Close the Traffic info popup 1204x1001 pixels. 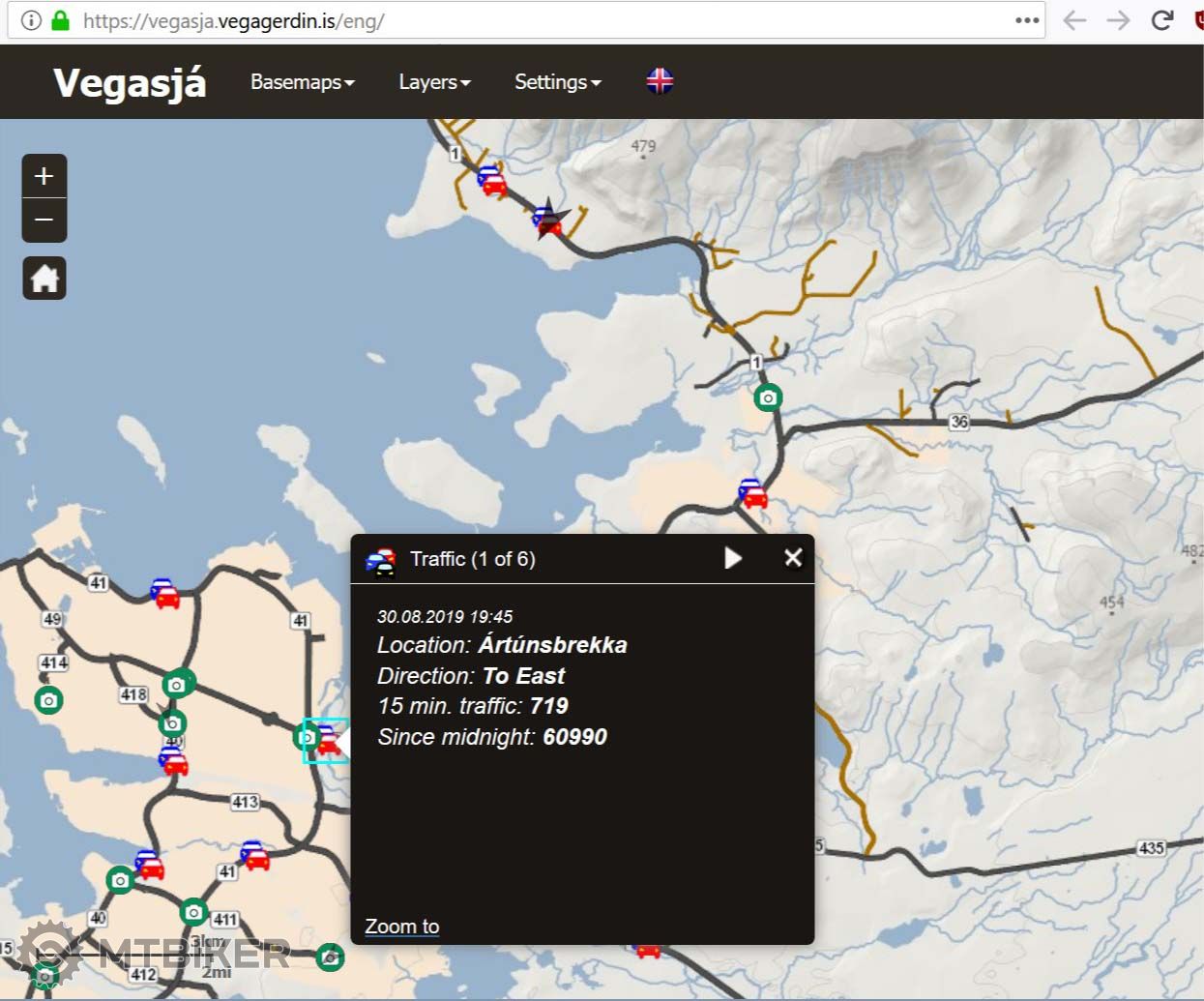click(793, 558)
